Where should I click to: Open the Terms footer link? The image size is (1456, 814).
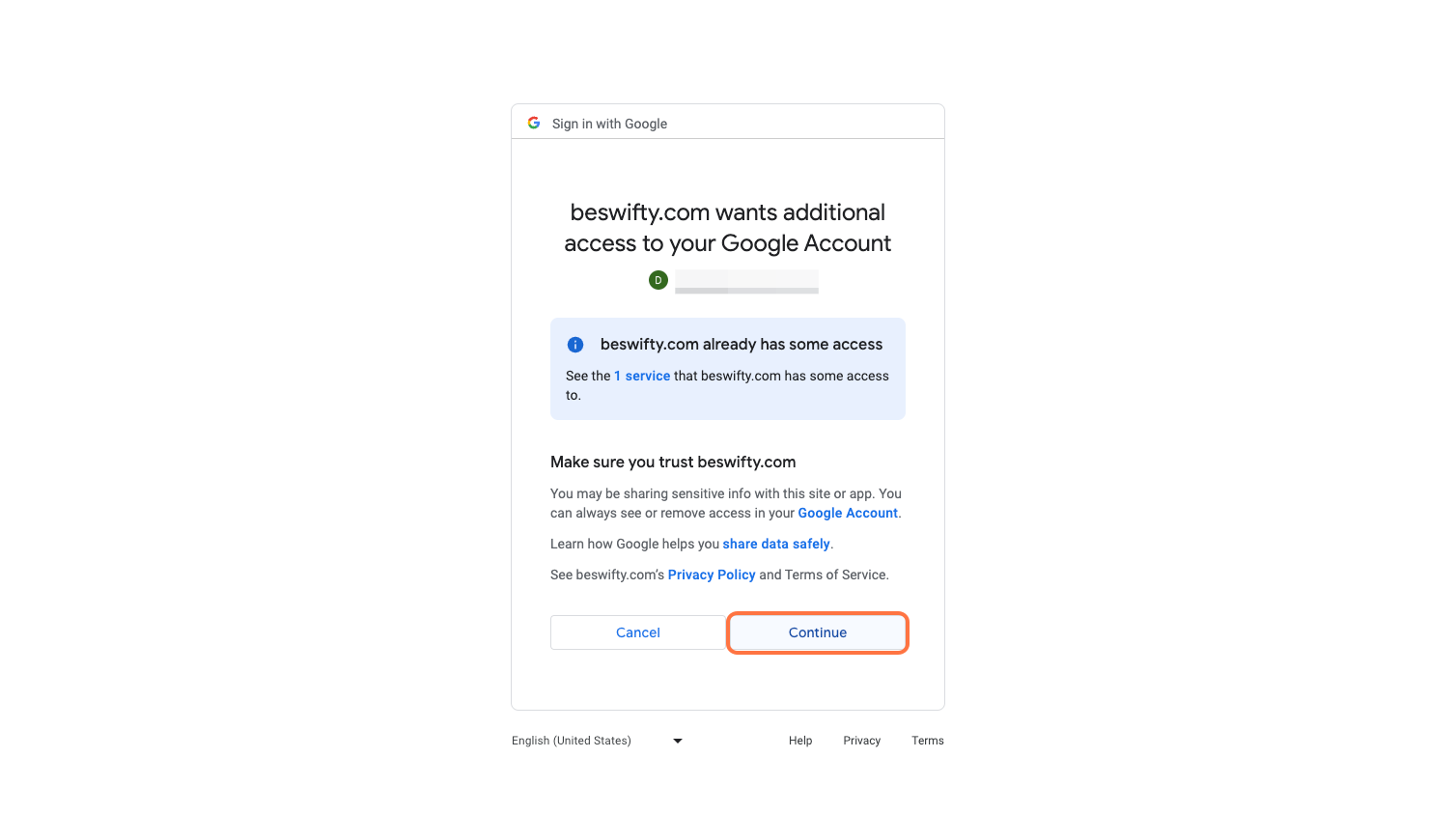click(x=928, y=741)
